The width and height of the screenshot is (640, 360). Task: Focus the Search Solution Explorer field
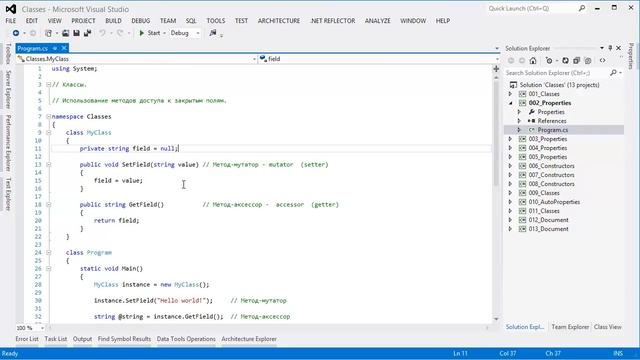tap(557, 73)
